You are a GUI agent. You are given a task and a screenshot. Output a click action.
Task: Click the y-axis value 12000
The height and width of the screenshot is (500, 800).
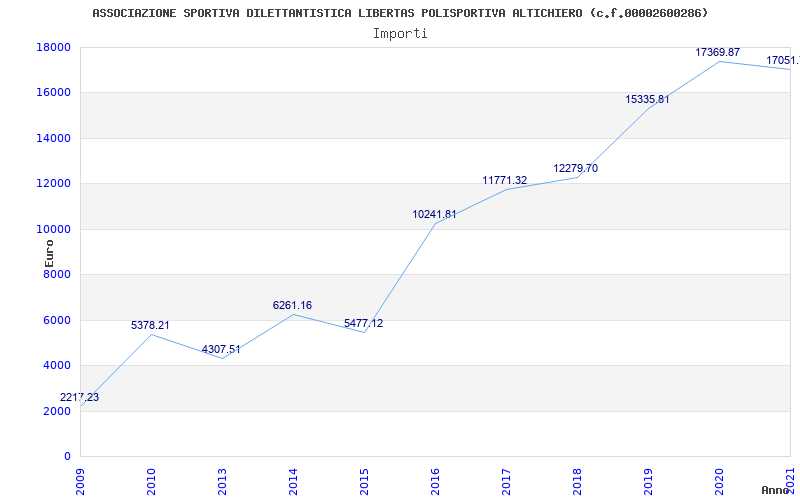[54, 184]
